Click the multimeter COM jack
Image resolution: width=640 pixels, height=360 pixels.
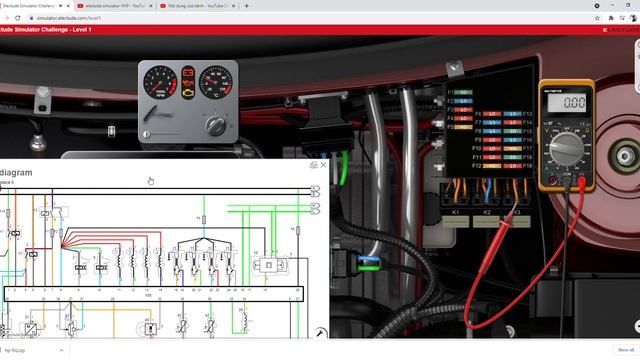pos(567,180)
